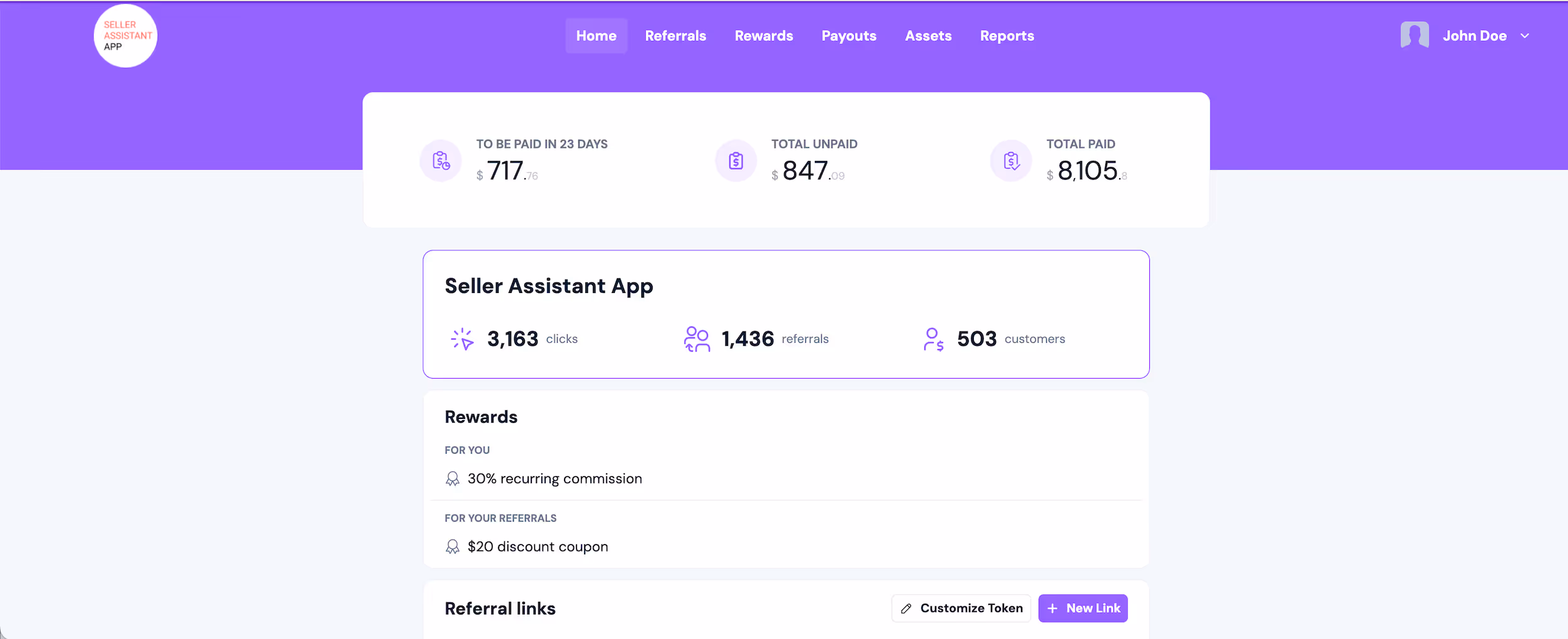Viewport: 1568px width, 639px height.
Task: Select the 503 customers count
Action: [x=977, y=339]
